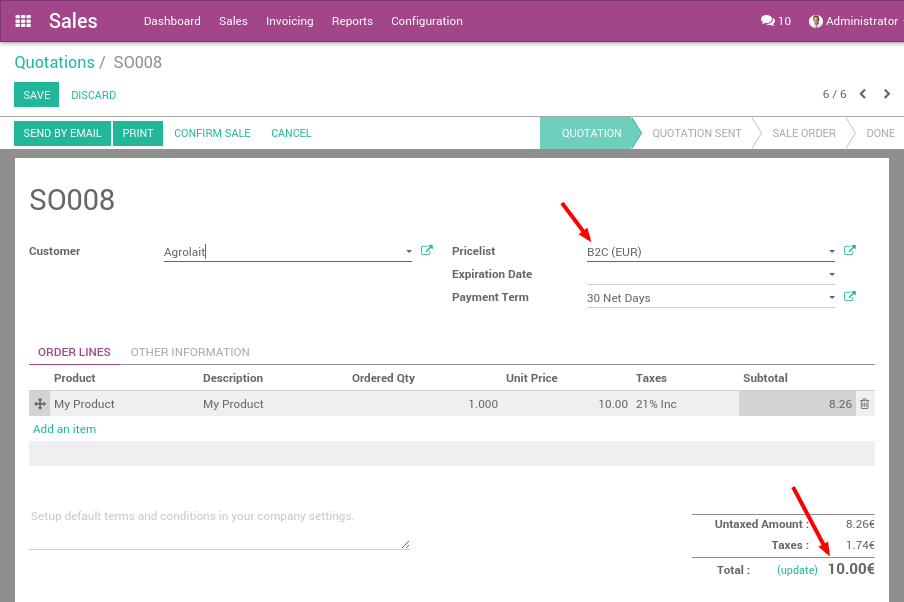
Task: Open B2C pricelist via external link icon
Action: coord(849,250)
